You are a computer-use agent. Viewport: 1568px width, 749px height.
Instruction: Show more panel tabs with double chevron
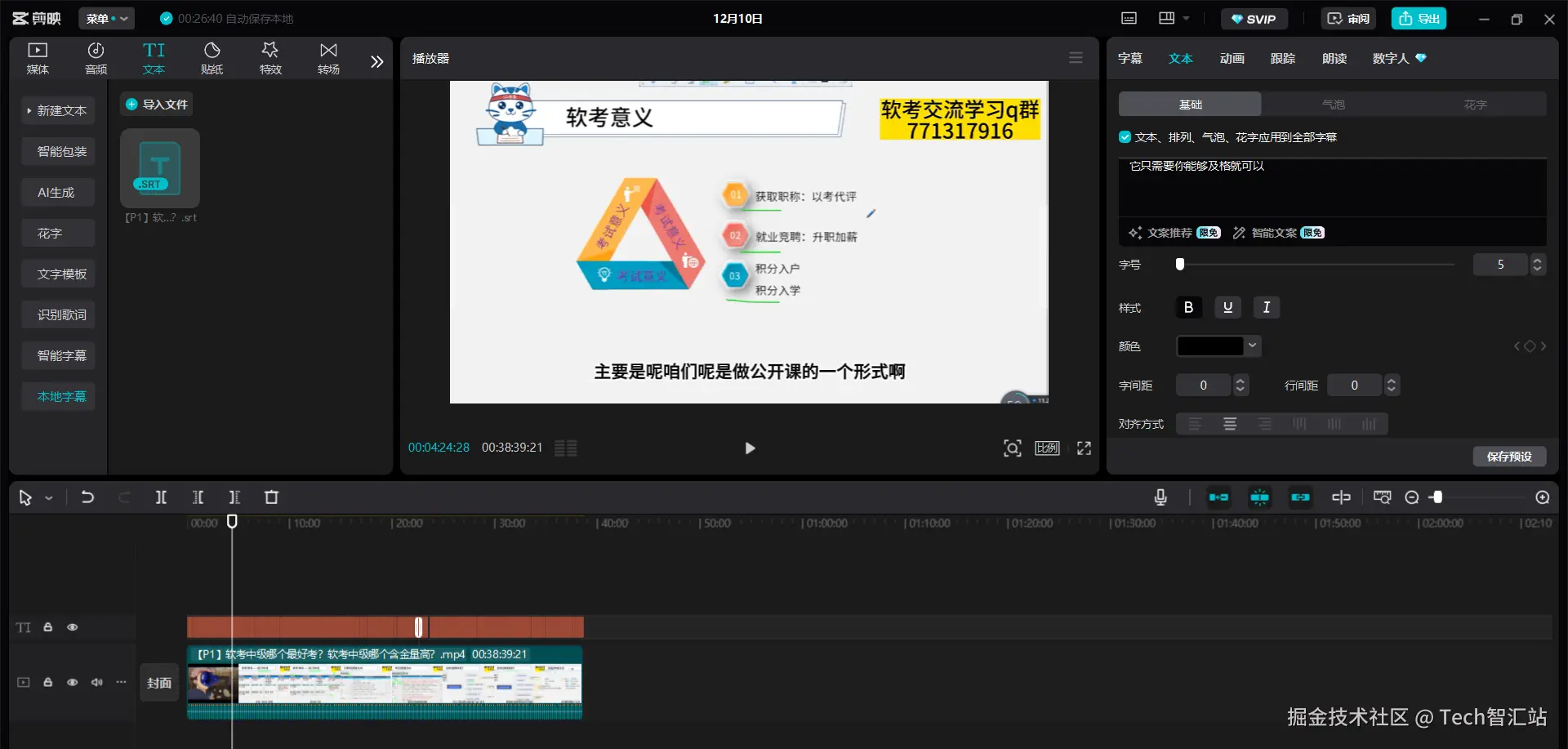[x=376, y=61]
